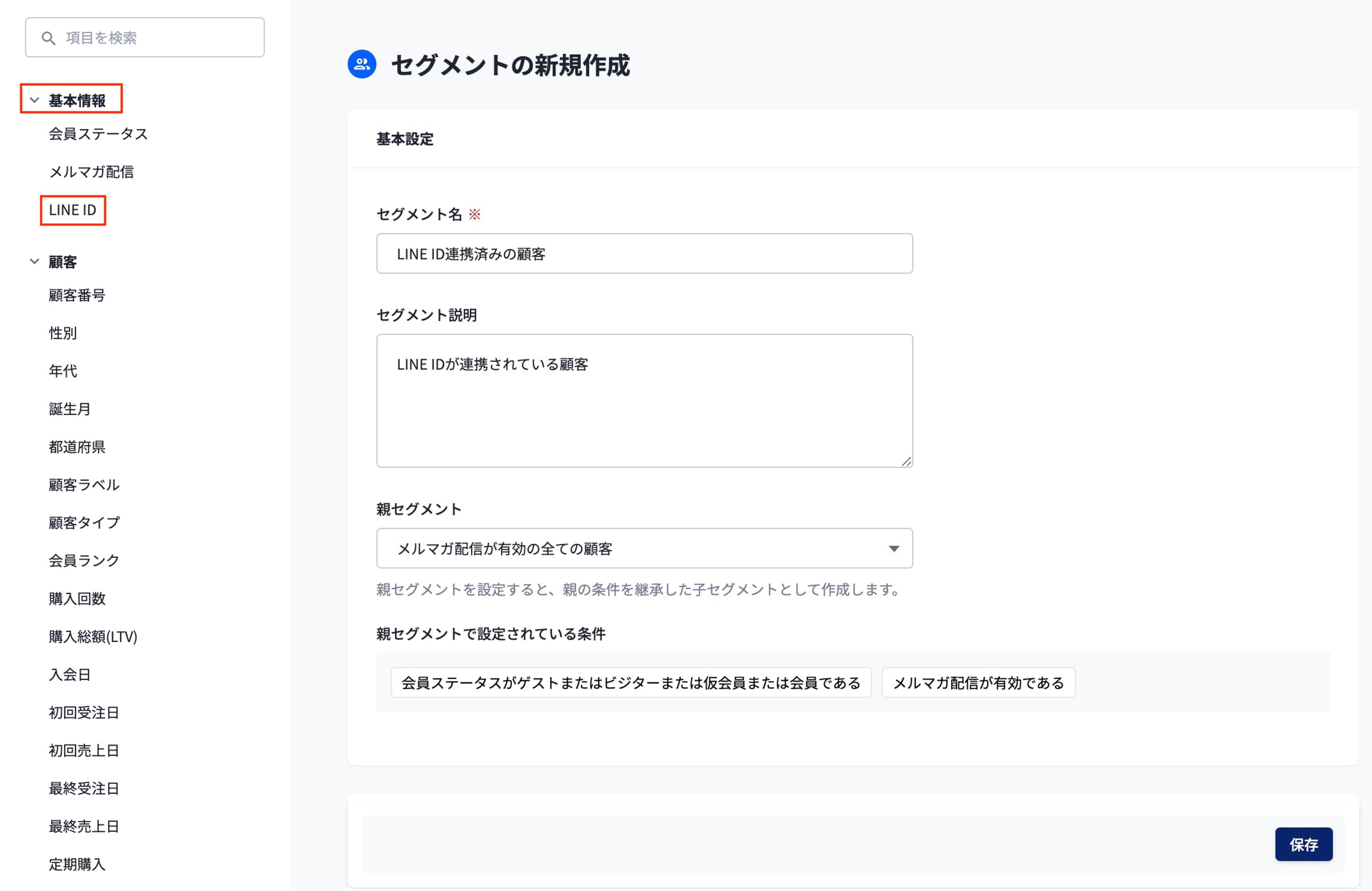Image resolution: width=1372 pixels, height=891 pixels.
Task: Click the 会員ステータス parent condition tag
Action: [631, 683]
